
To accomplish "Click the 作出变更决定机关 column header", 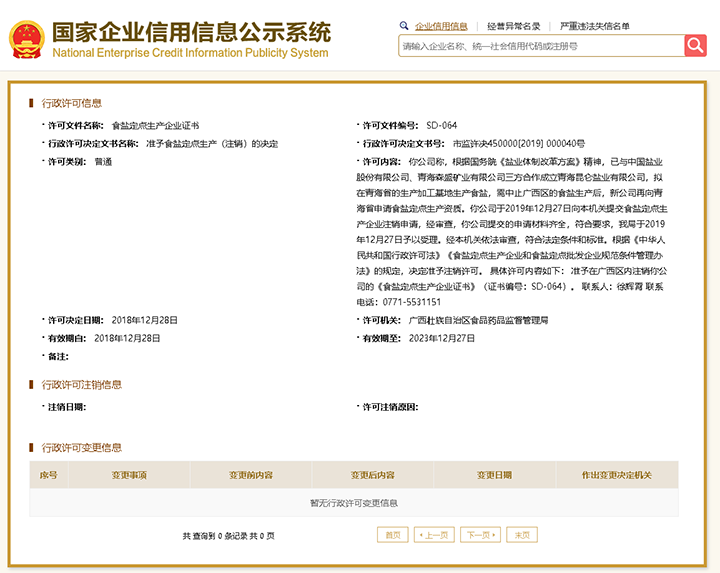I will coord(616,475).
